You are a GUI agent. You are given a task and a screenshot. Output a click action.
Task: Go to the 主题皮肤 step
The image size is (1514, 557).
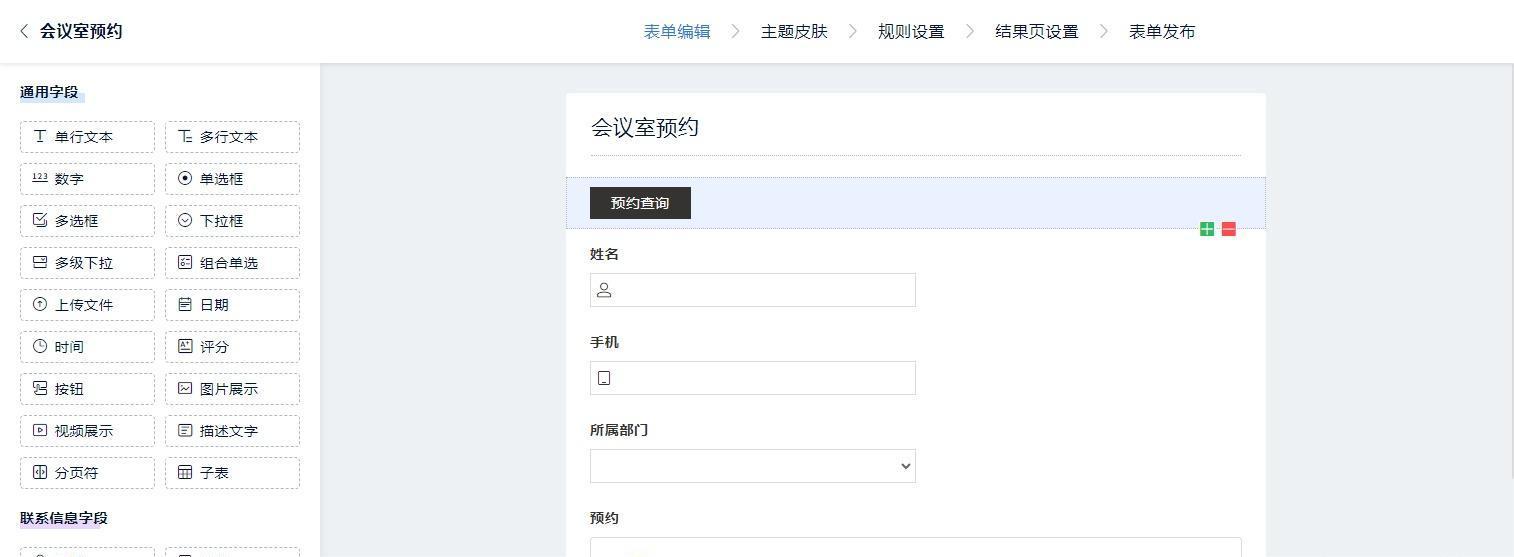794,32
